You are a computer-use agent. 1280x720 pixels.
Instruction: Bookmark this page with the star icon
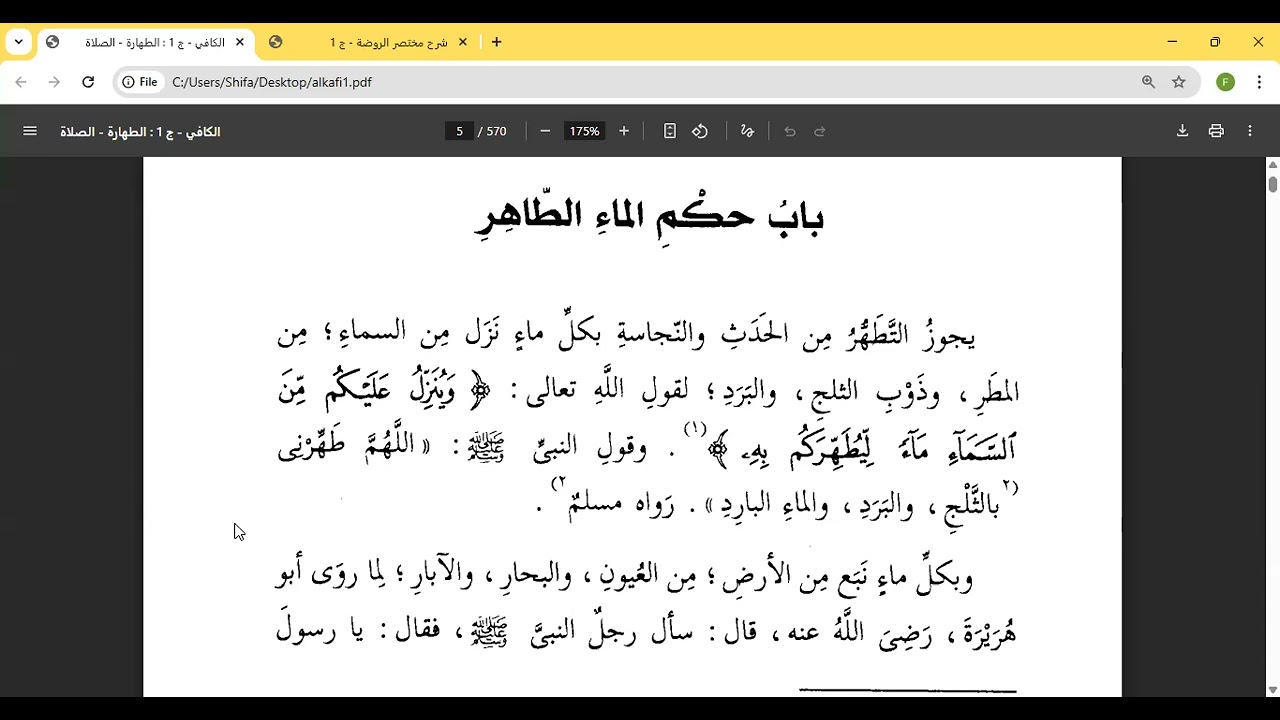click(x=1179, y=82)
